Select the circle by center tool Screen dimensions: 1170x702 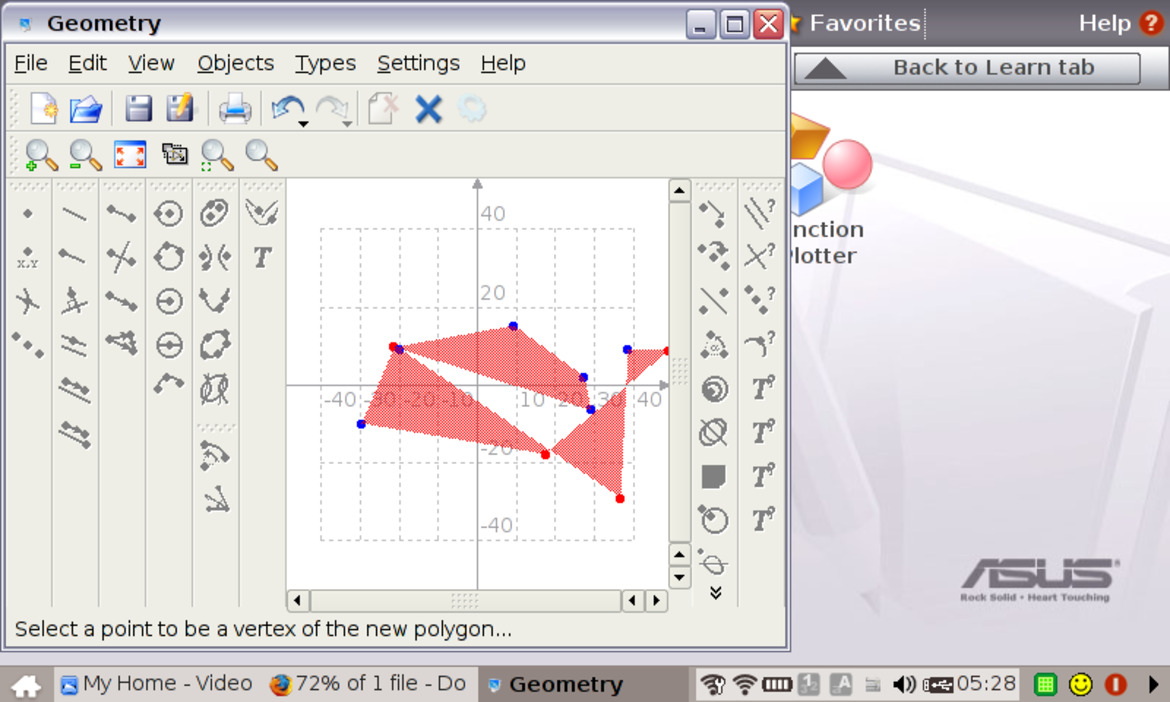click(x=169, y=213)
